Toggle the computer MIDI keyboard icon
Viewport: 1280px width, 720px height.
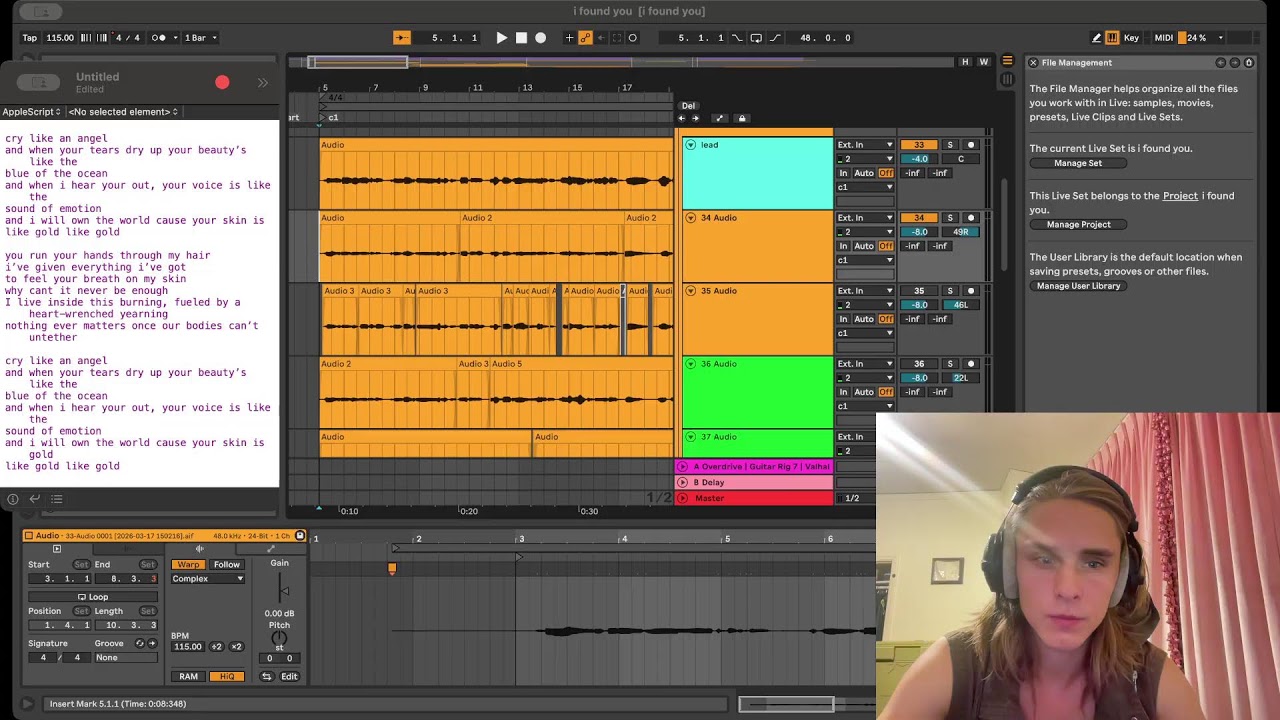click(x=1112, y=38)
